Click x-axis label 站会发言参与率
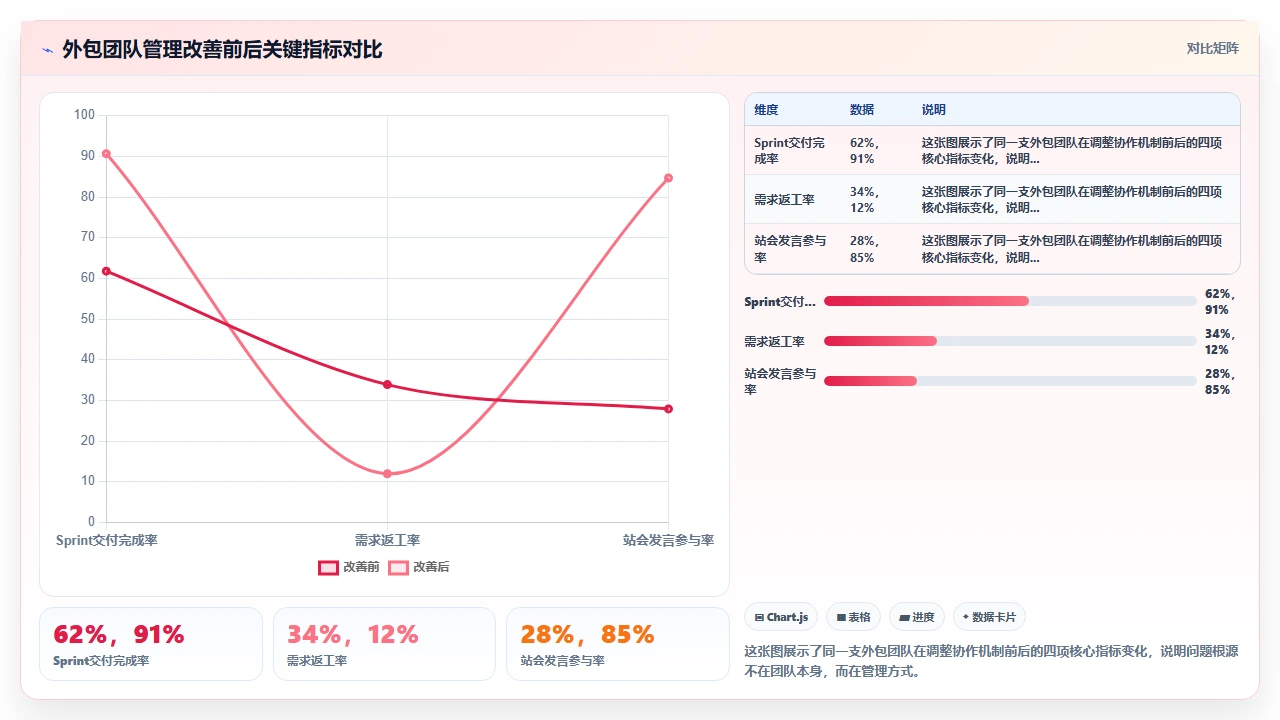Viewport: 1280px width, 720px height. [x=668, y=540]
